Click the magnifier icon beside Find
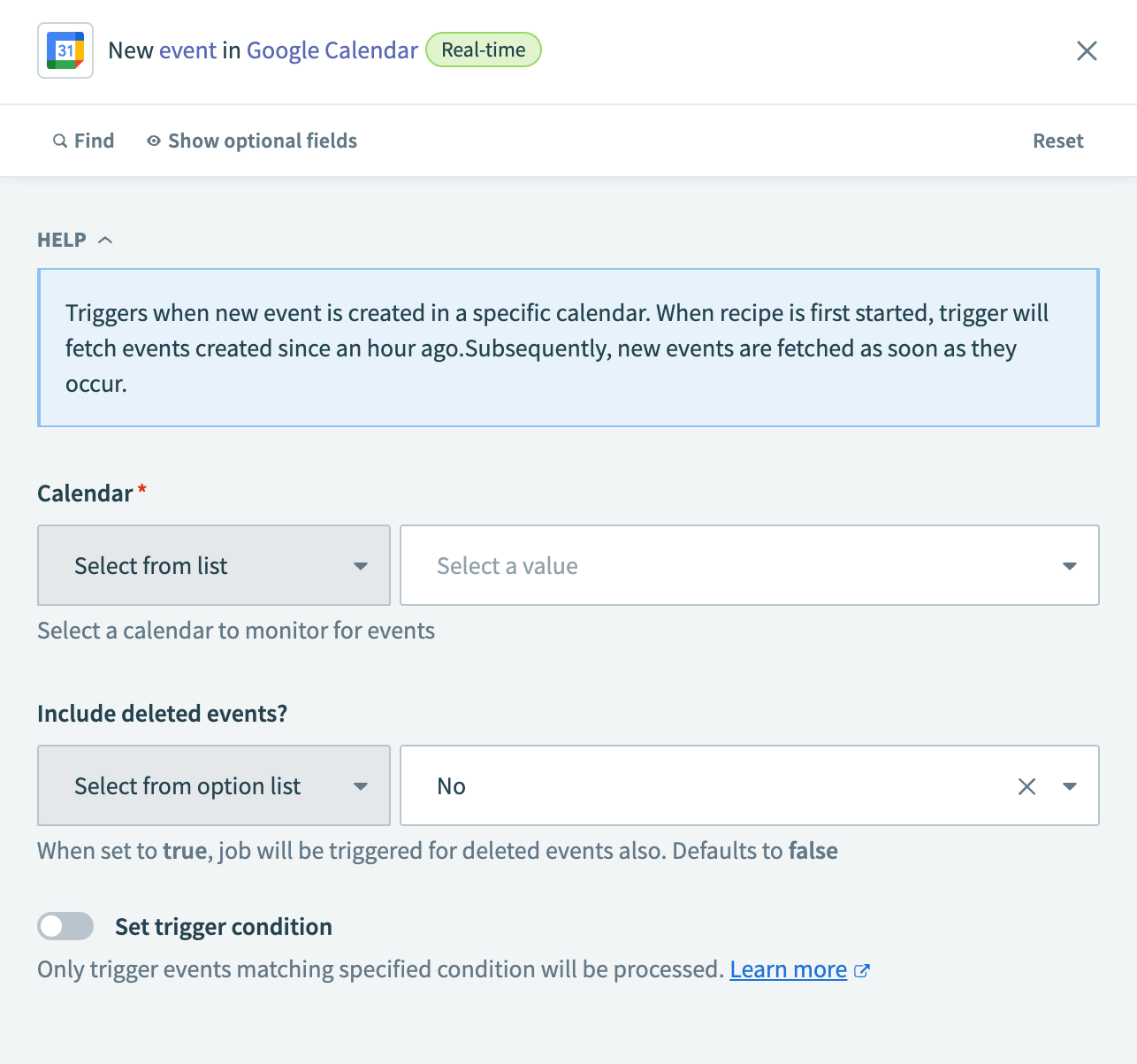The width and height of the screenshot is (1137, 1064). (60, 142)
